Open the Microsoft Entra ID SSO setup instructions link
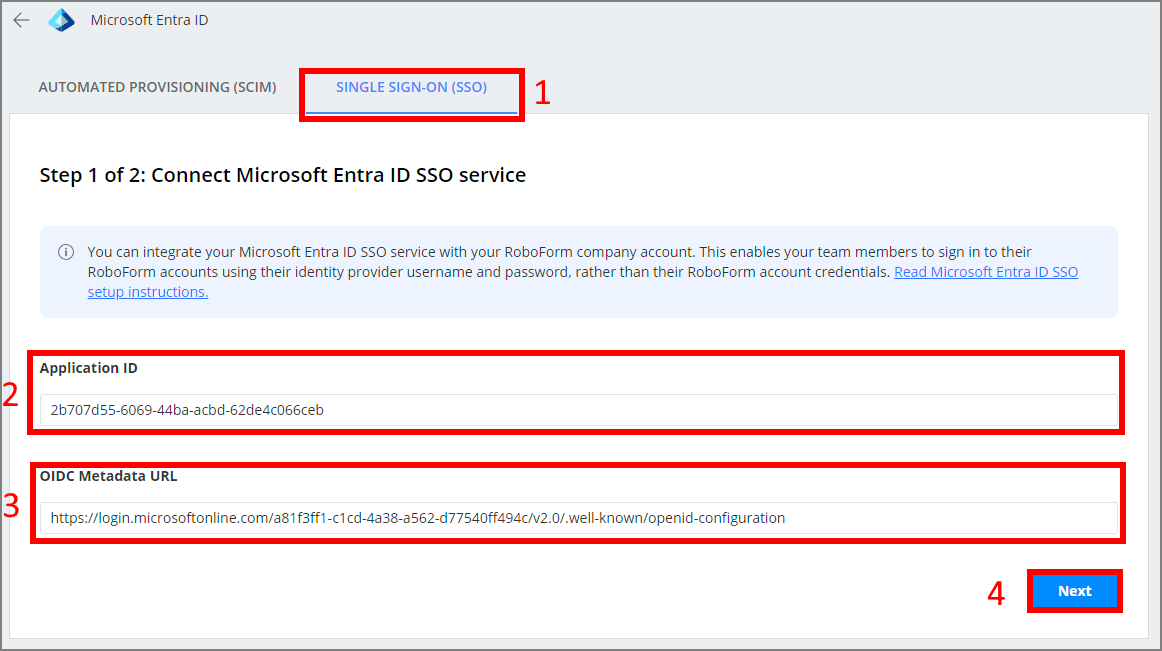Image resolution: width=1162 pixels, height=651 pixels. pyautogui.click(x=985, y=271)
